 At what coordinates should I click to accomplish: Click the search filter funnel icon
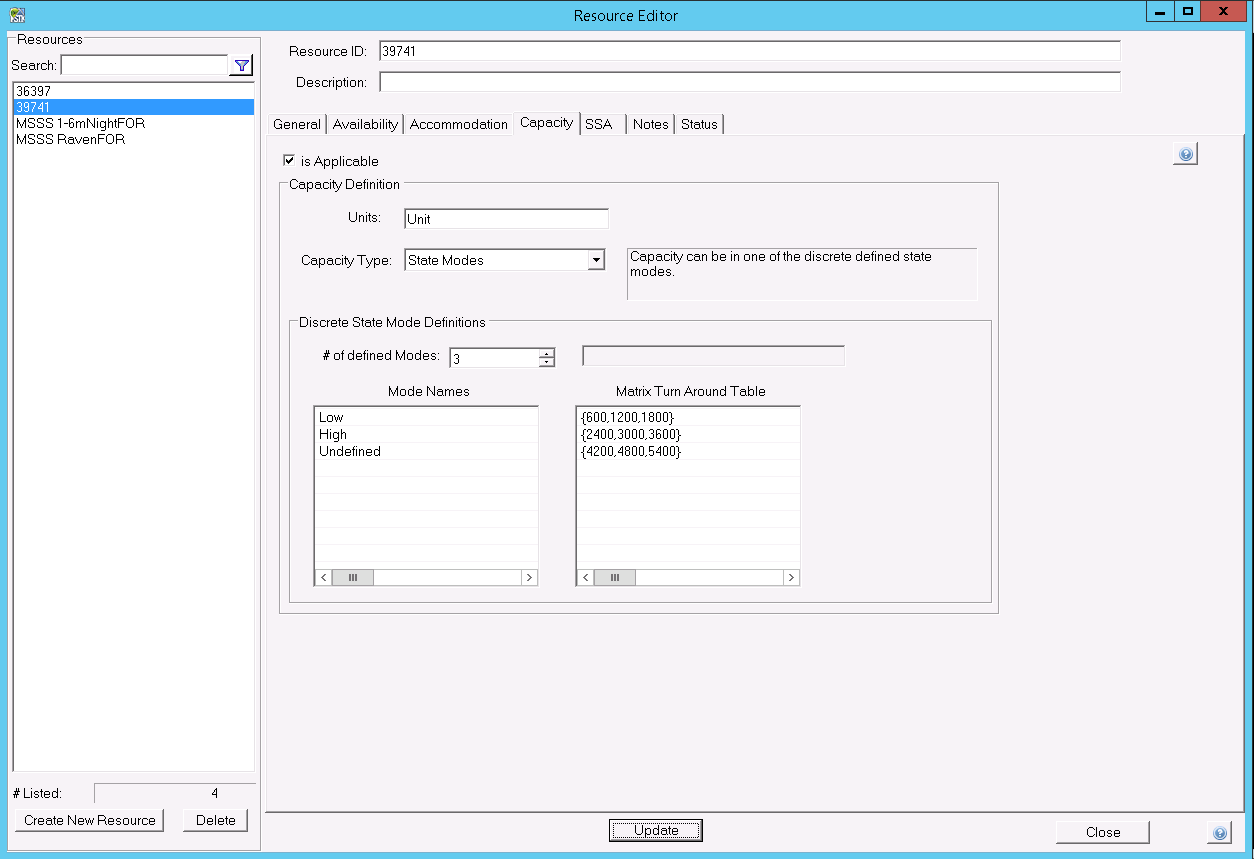coord(241,66)
